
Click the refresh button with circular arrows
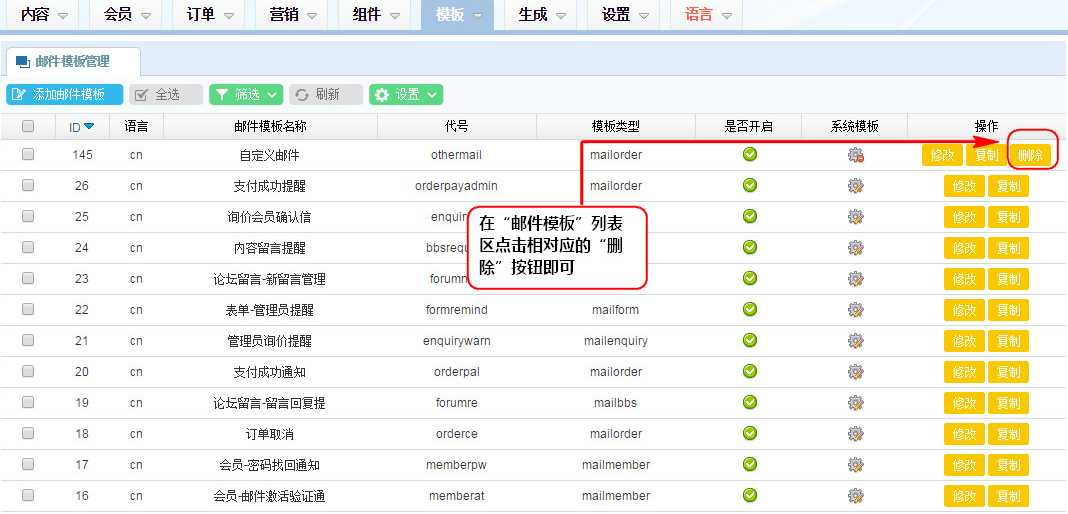pos(326,94)
